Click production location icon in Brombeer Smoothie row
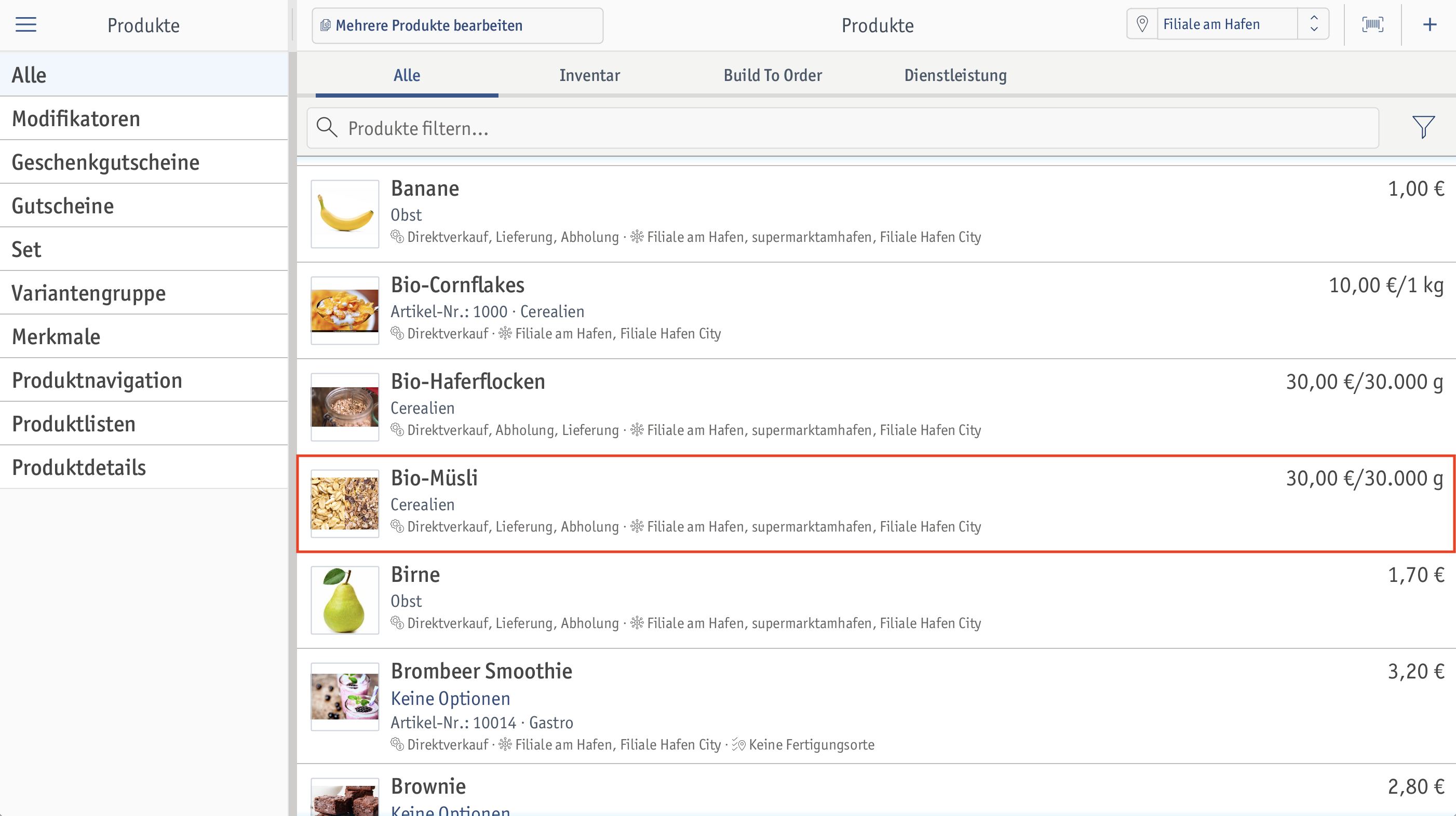Image resolution: width=1456 pixels, height=816 pixels. 739,745
